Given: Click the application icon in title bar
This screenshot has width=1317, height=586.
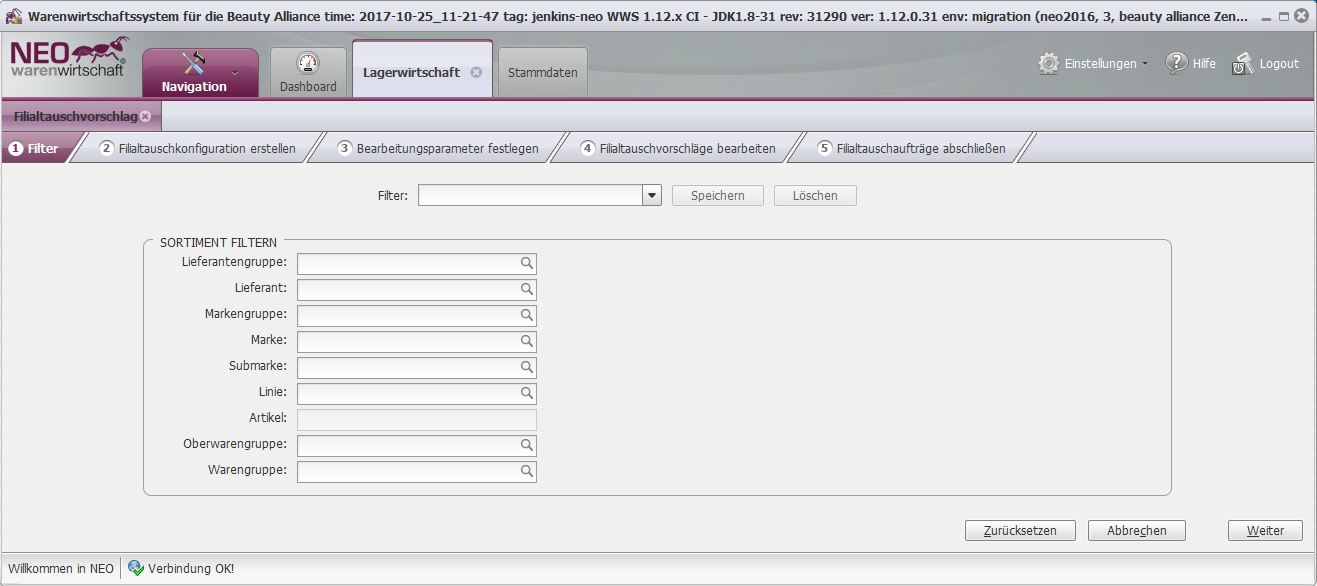Looking at the screenshot, I should click(x=15, y=17).
